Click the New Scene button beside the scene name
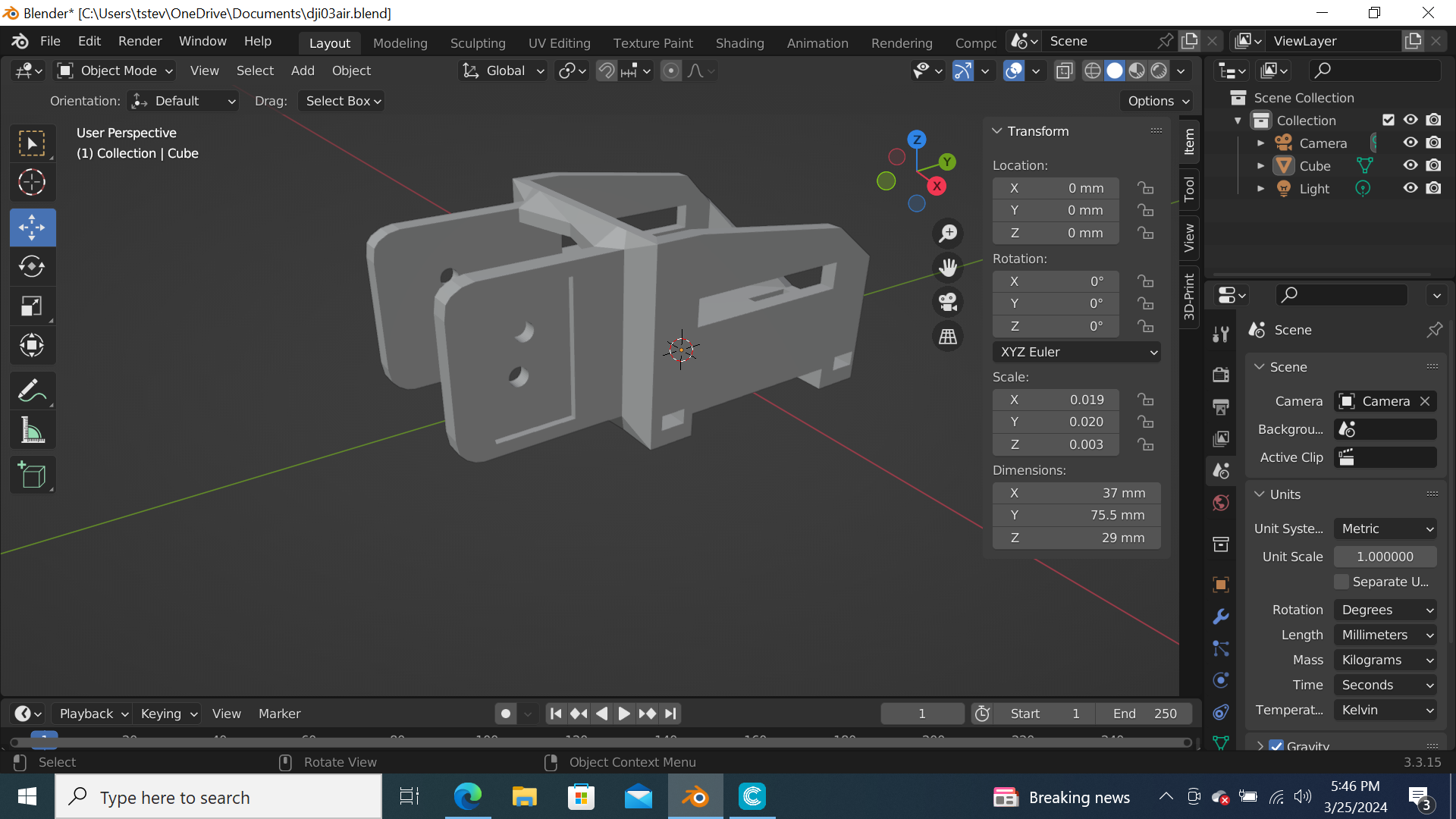 tap(1189, 41)
